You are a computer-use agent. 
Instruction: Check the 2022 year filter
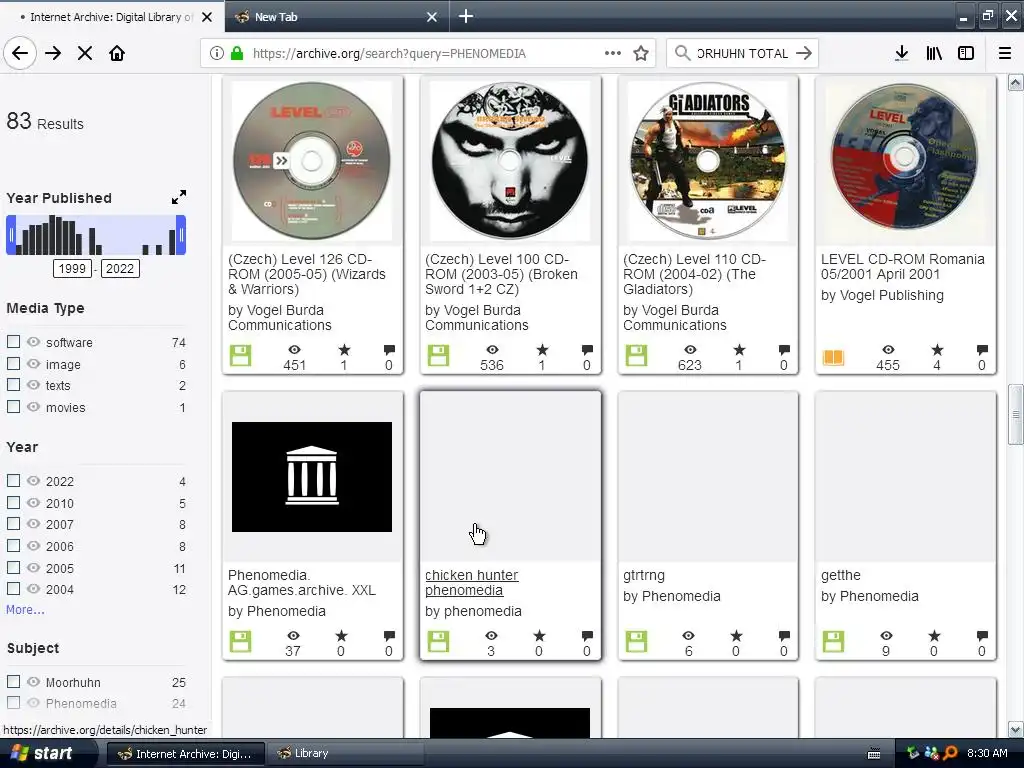point(13,481)
